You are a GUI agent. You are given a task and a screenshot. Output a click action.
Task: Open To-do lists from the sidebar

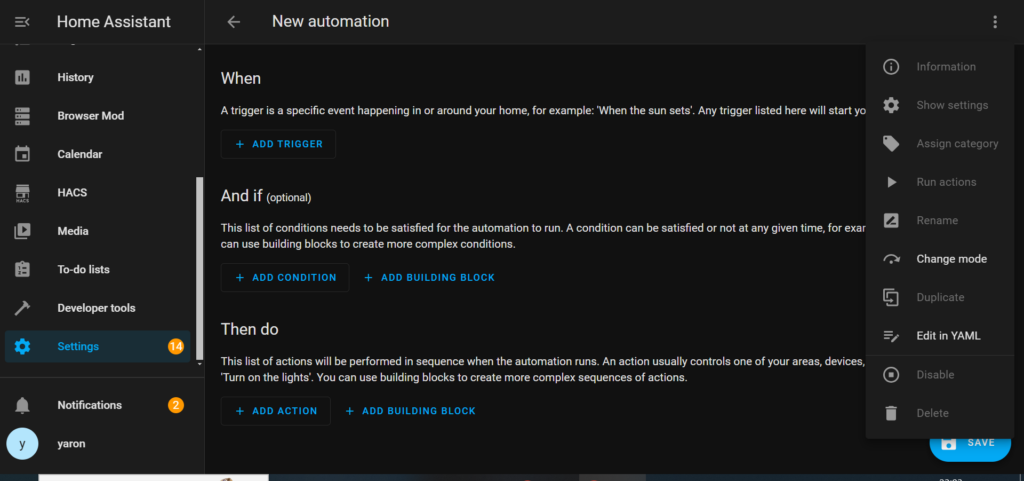(98, 270)
